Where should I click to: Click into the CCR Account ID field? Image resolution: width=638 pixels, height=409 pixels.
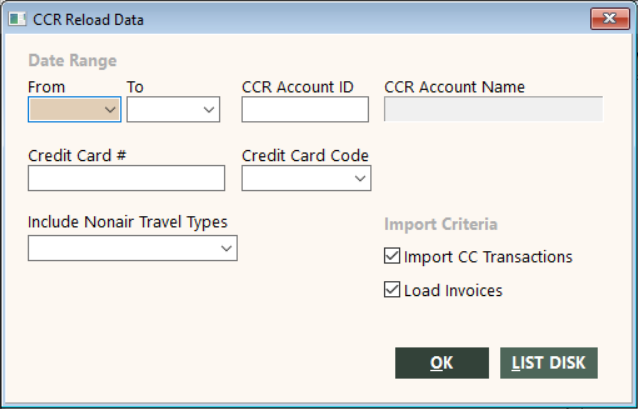point(305,109)
